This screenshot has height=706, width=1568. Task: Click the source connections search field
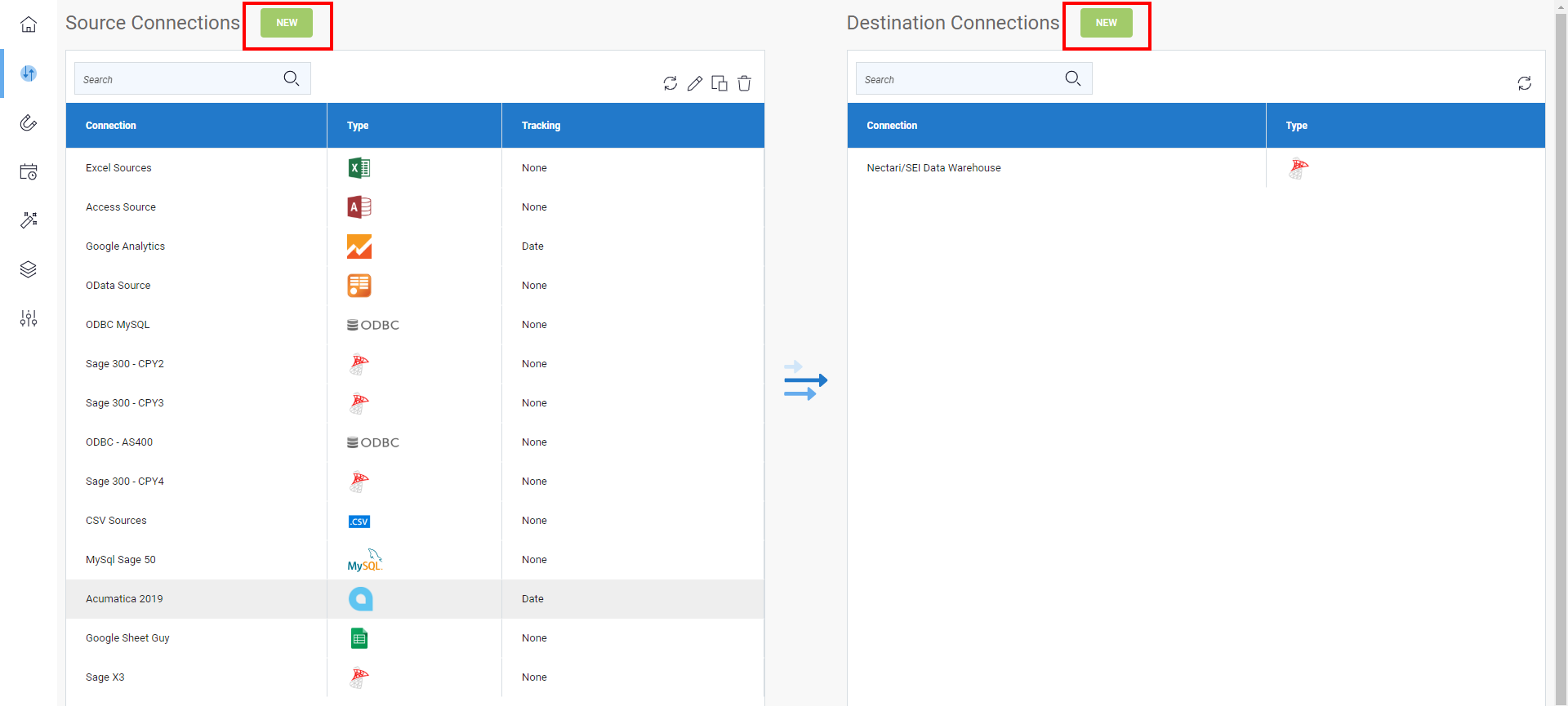point(180,79)
